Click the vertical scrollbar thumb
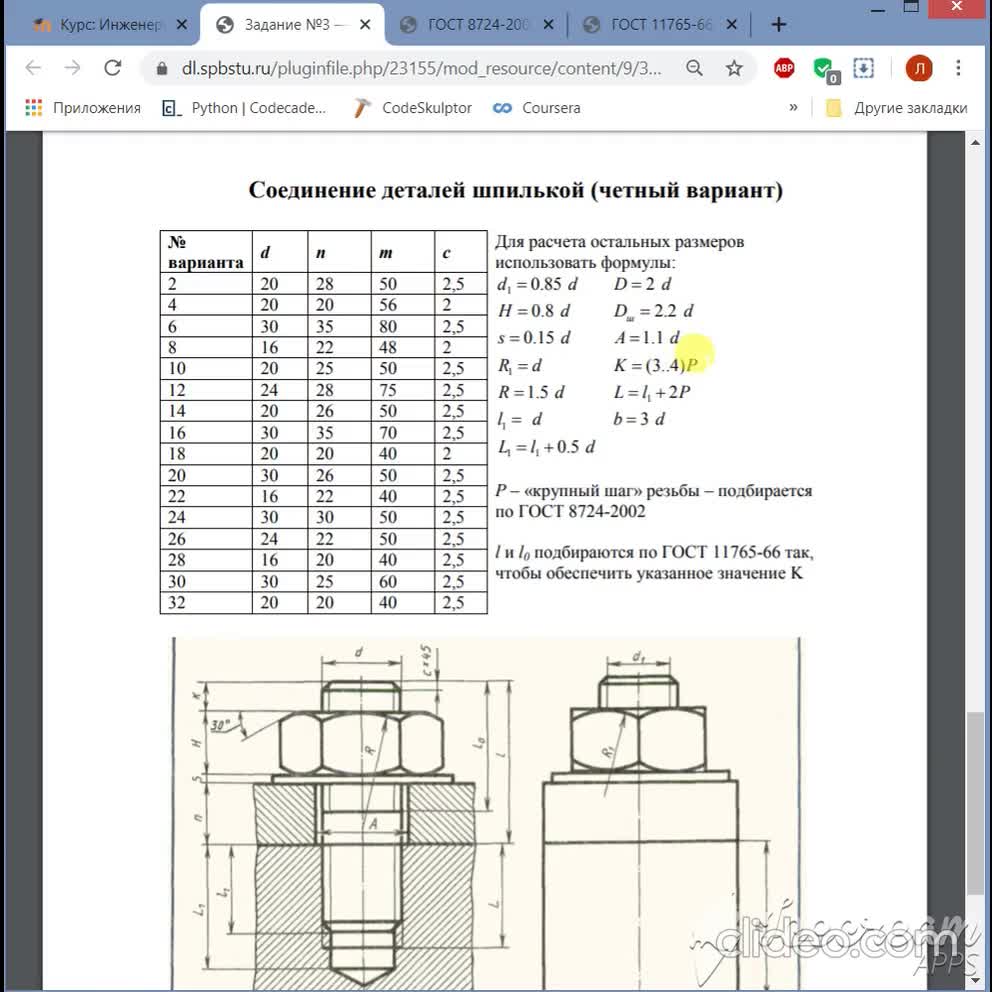 click(976, 803)
